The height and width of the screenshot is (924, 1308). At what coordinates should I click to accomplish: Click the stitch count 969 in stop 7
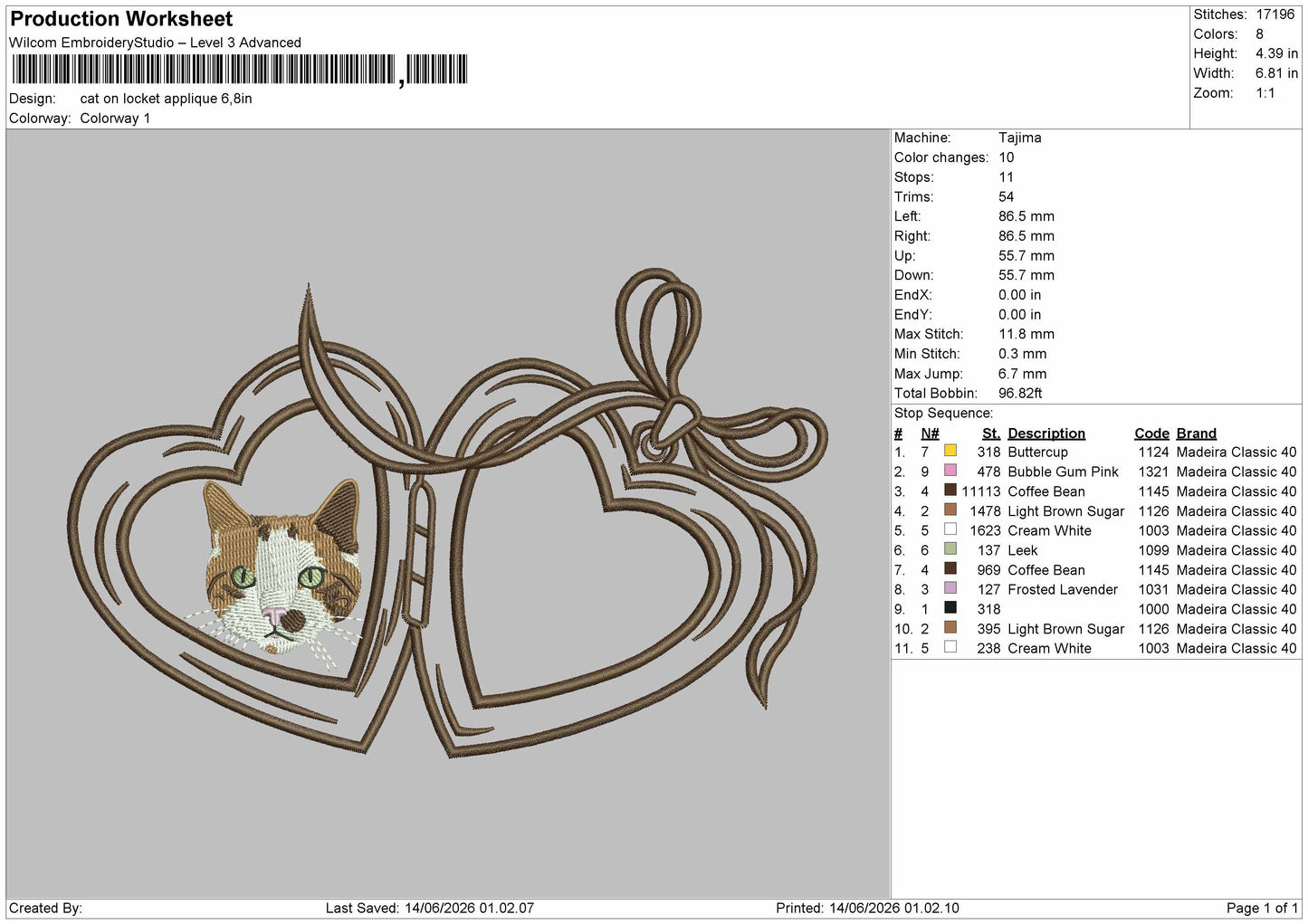(x=988, y=570)
